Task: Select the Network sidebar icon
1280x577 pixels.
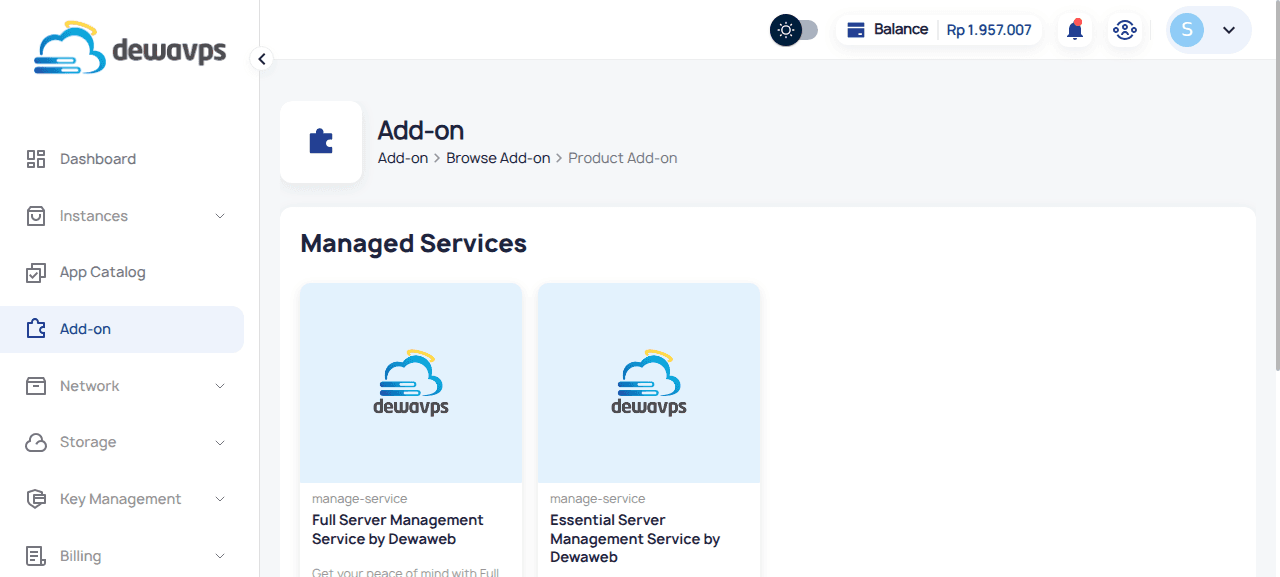Action: [36, 385]
